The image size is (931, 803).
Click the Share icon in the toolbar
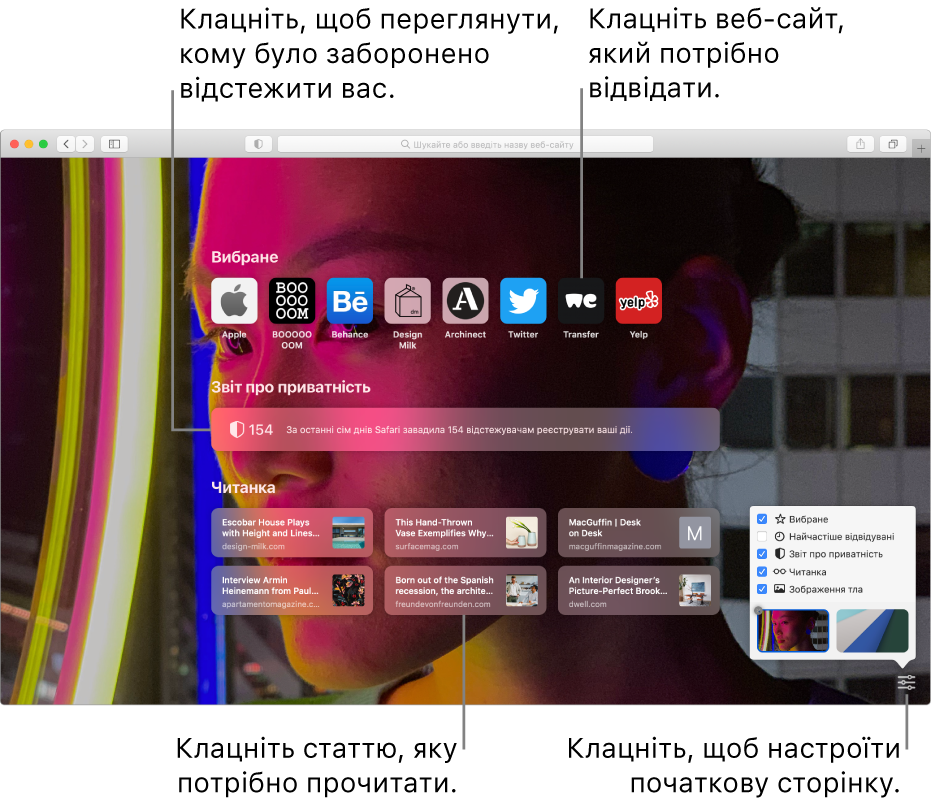tap(861, 143)
